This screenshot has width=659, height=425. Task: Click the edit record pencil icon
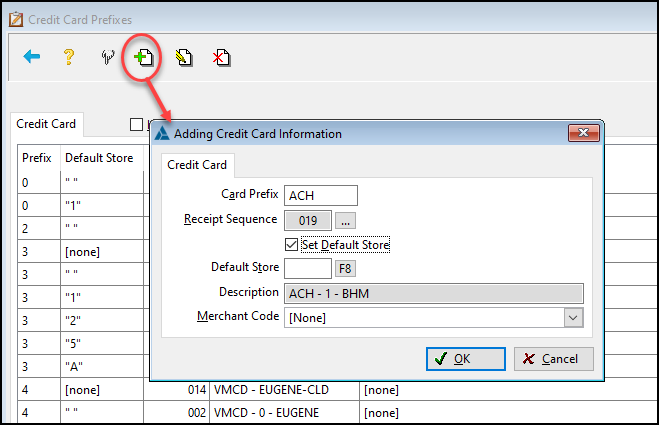point(183,57)
